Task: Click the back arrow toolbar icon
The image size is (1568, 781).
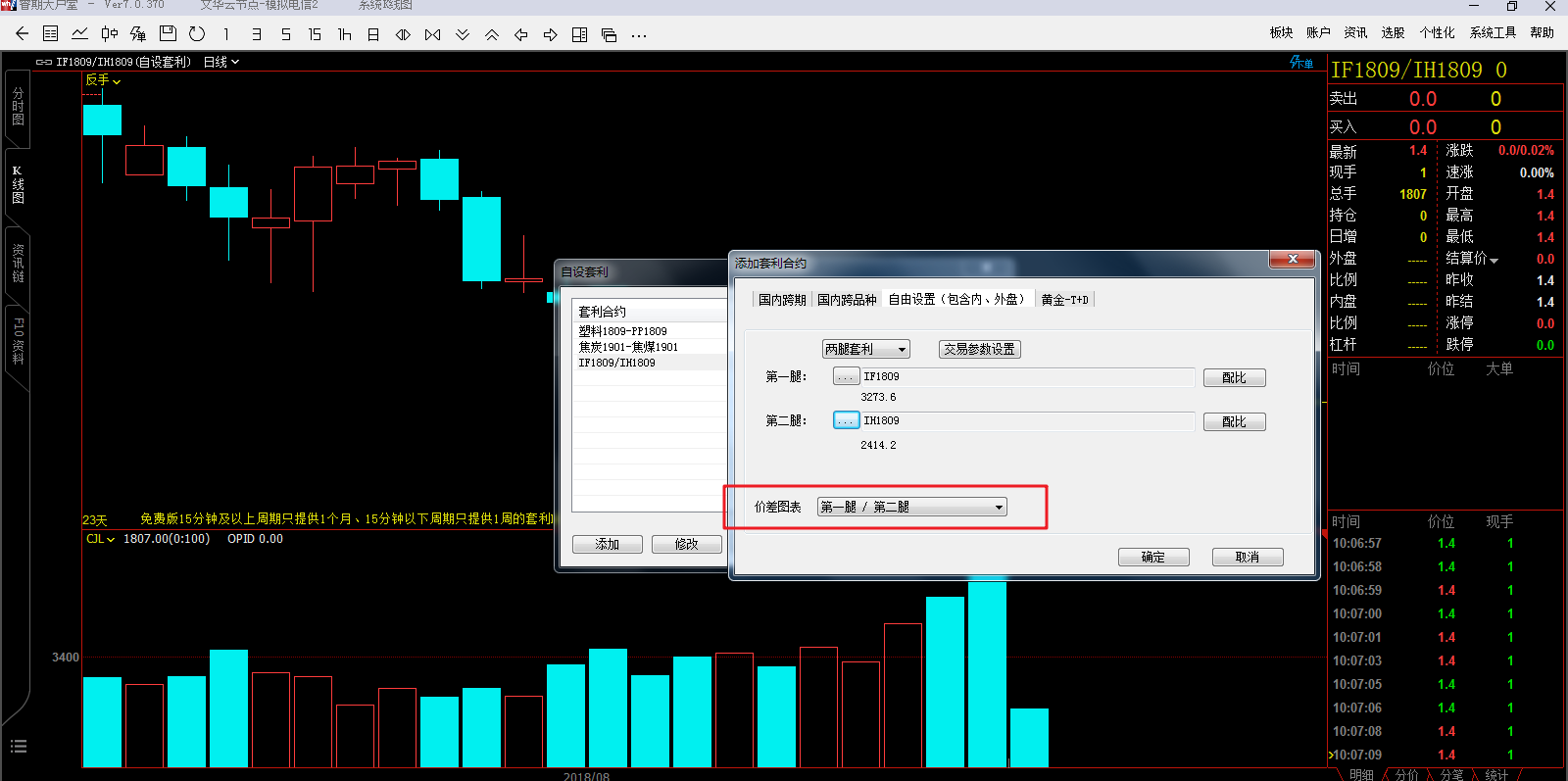Action: coord(22,34)
